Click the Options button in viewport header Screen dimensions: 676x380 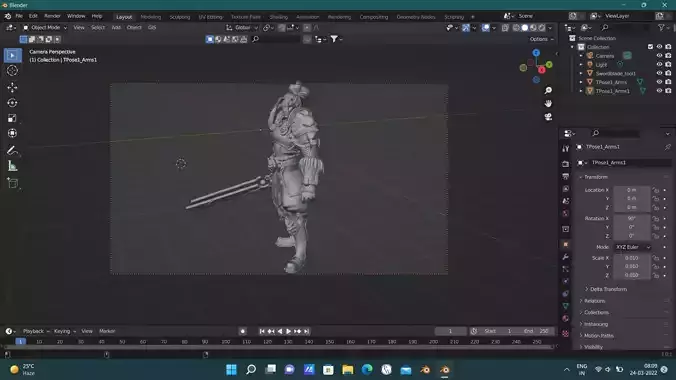pyautogui.click(x=541, y=39)
